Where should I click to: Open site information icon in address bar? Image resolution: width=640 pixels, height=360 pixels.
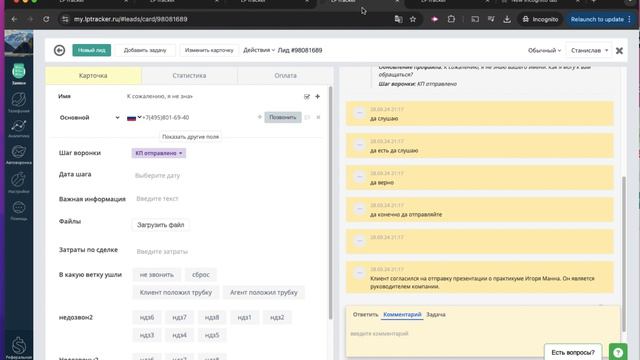pos(65,19)
